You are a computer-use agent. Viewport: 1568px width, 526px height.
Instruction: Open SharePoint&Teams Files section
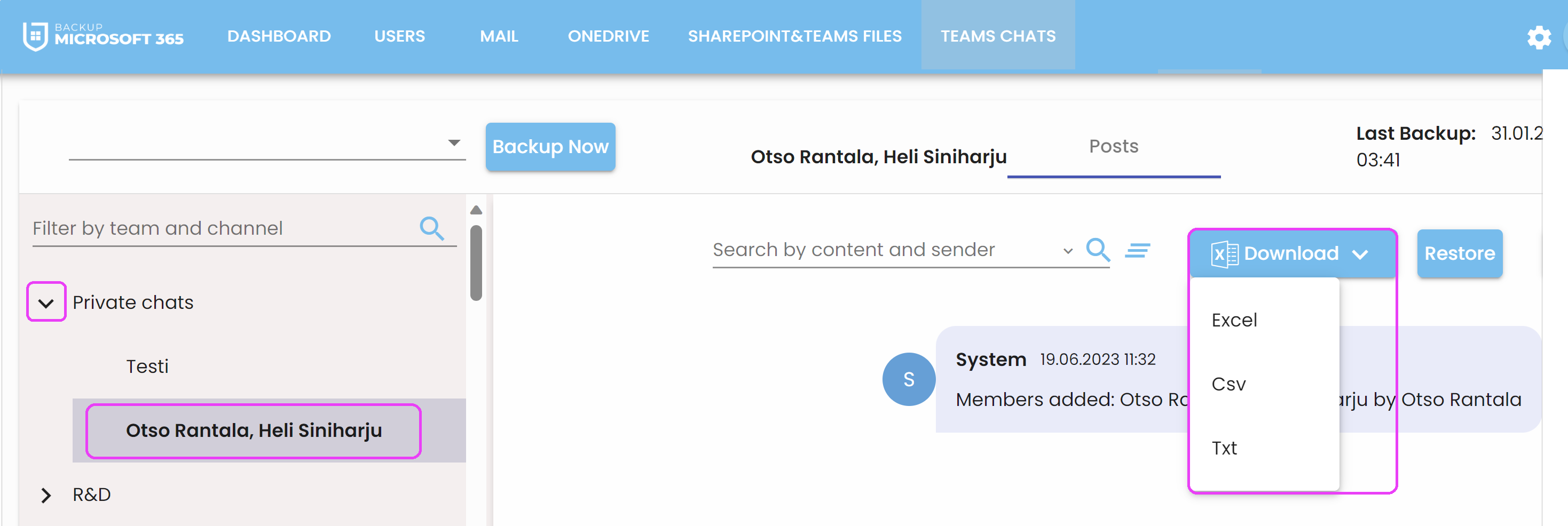(794, 36)
